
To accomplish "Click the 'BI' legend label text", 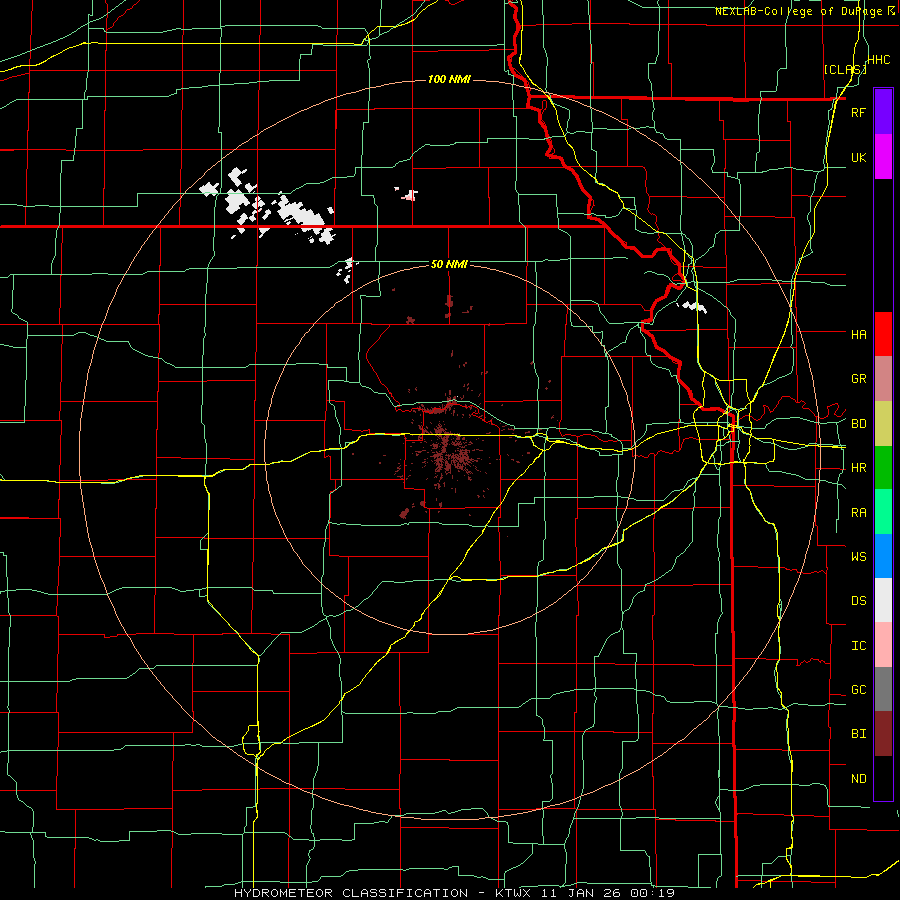I will coord(858,734).
